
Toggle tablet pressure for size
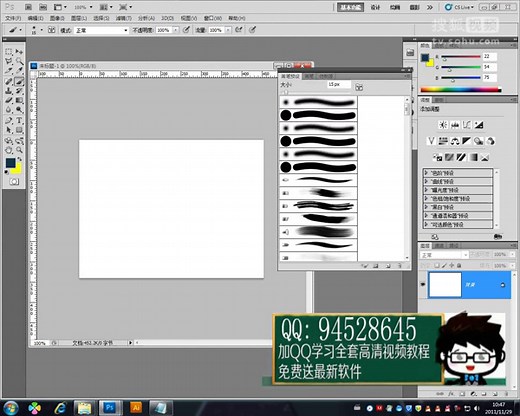pos(253,30)
